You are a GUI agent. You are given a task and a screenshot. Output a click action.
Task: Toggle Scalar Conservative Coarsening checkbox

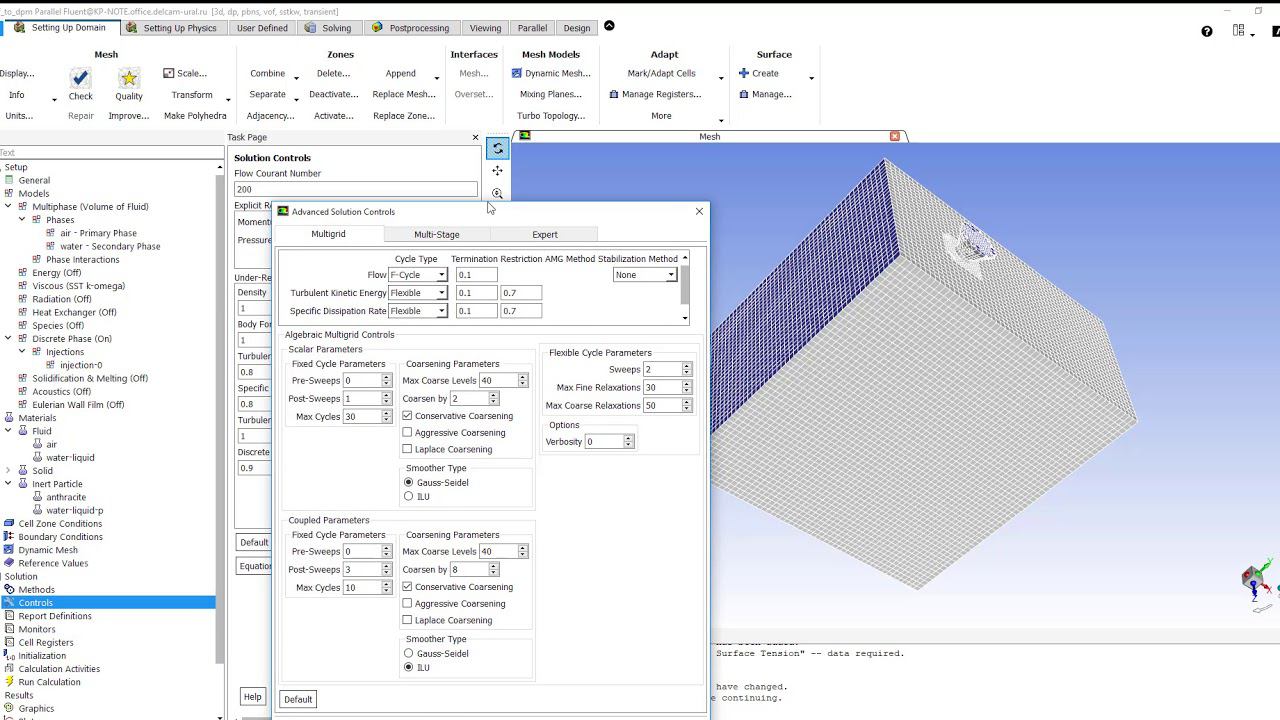408,416
